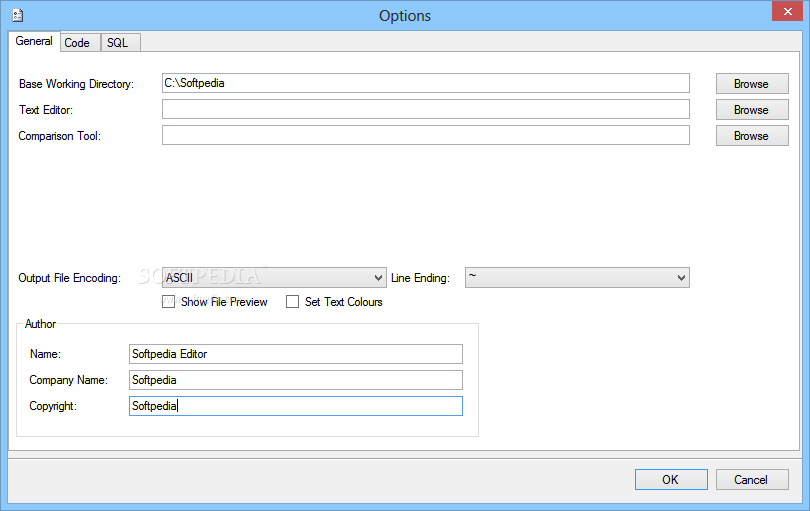Browse for Text Editor executable

752,110
